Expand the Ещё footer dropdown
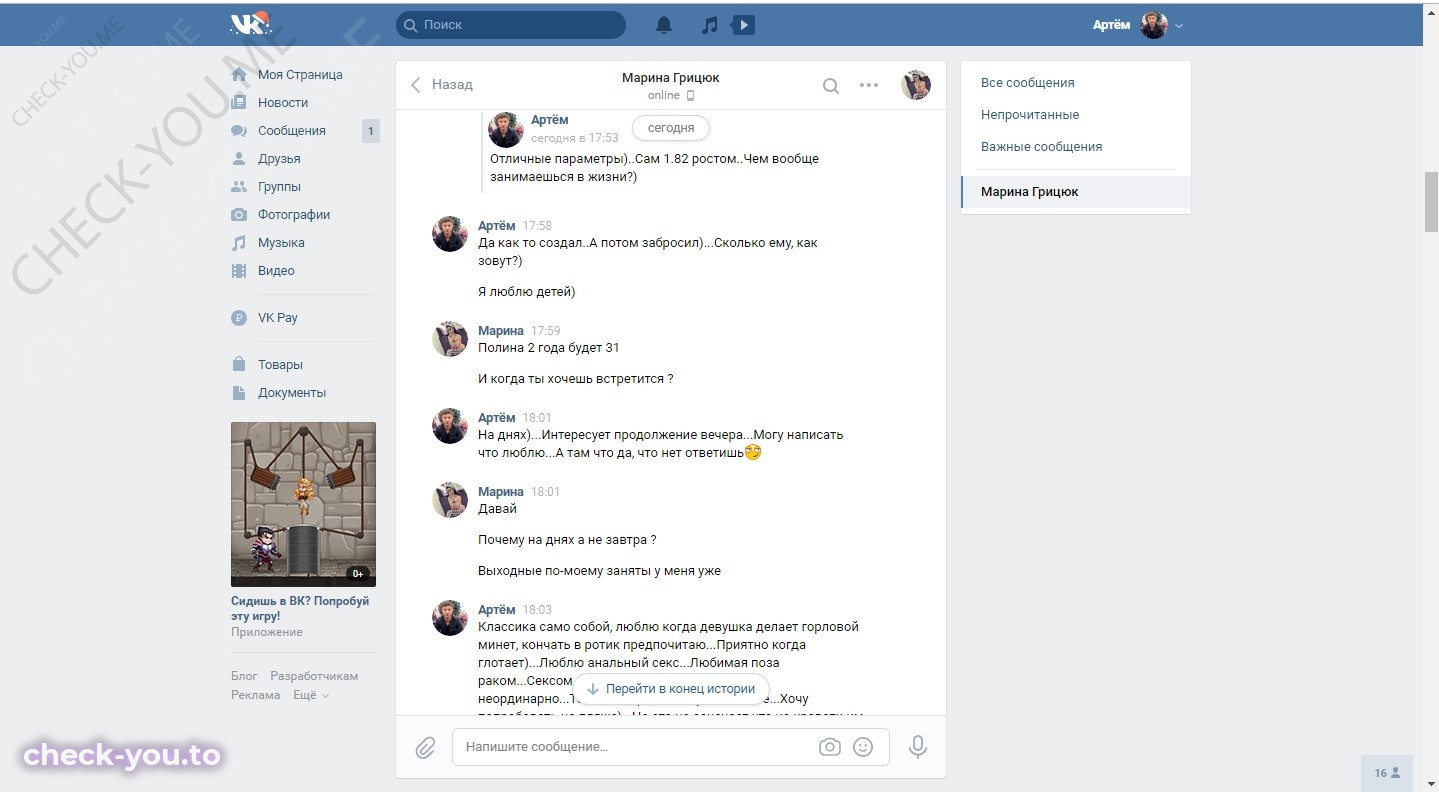The height and width of the screenshot is (792, 1439). coord(311,695)
